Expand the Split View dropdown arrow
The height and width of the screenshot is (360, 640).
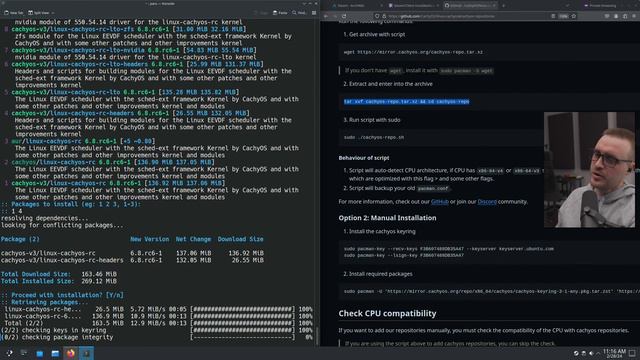point(53,13)
